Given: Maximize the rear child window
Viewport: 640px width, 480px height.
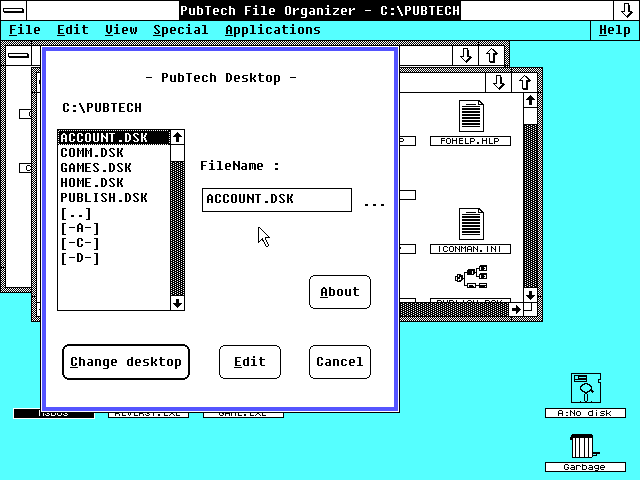Looking at the screenshot, I should point(492,55).
